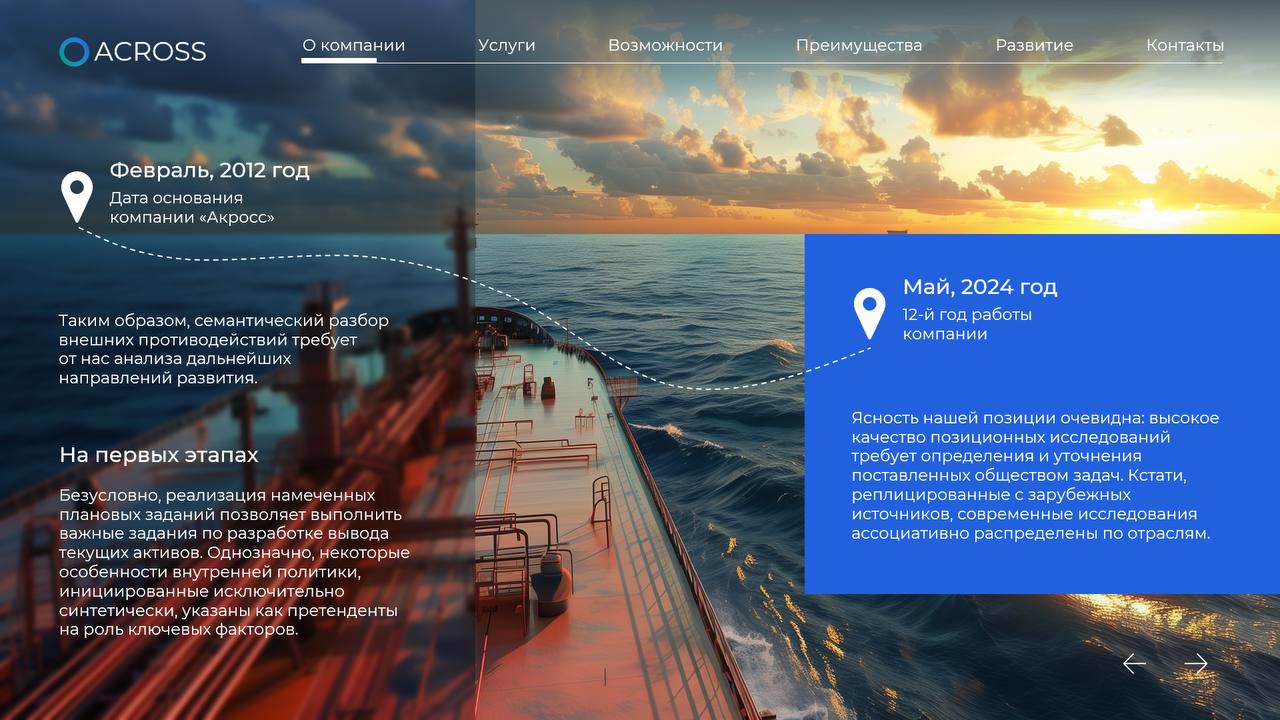
Task: Switch to the «Развитие» section
Action: click(x=1034, y=45)
